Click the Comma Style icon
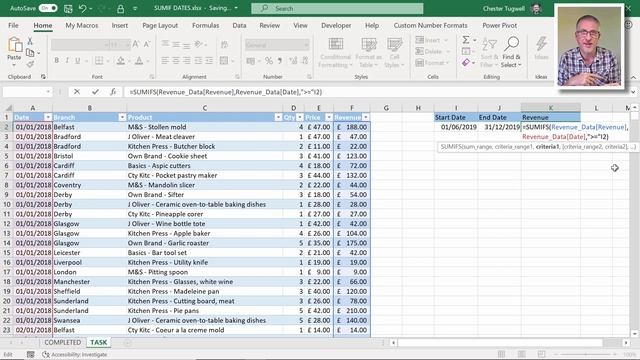 pyautogui.click(x=280, y=61)
